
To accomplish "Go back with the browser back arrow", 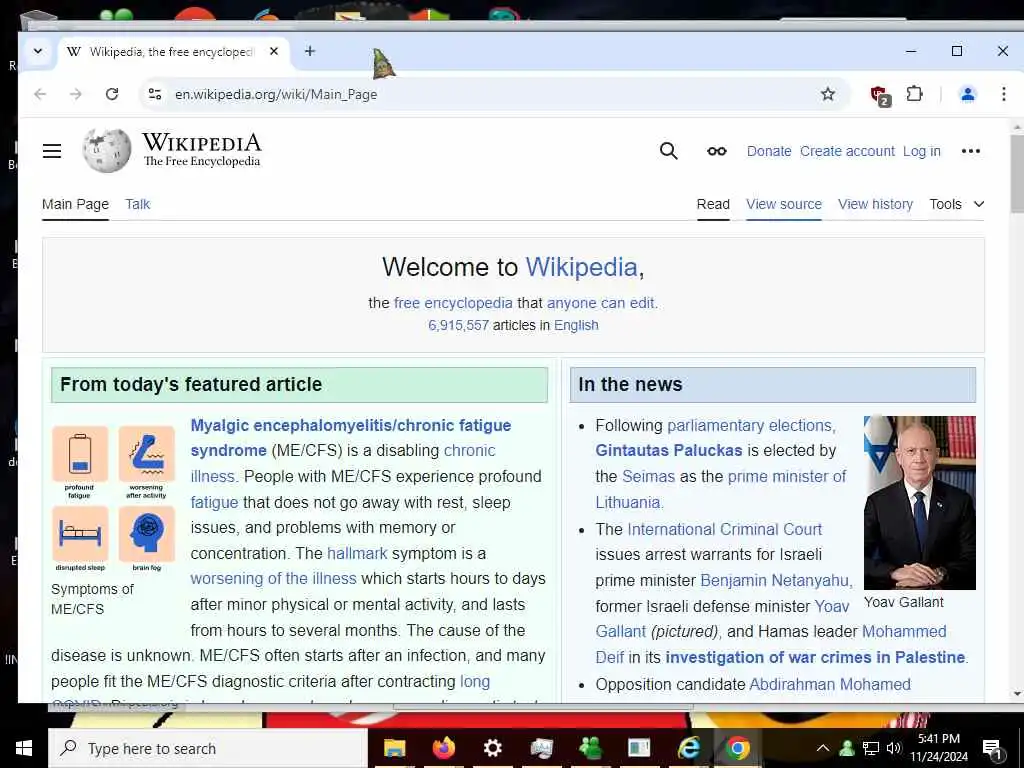I will (40, 94).
